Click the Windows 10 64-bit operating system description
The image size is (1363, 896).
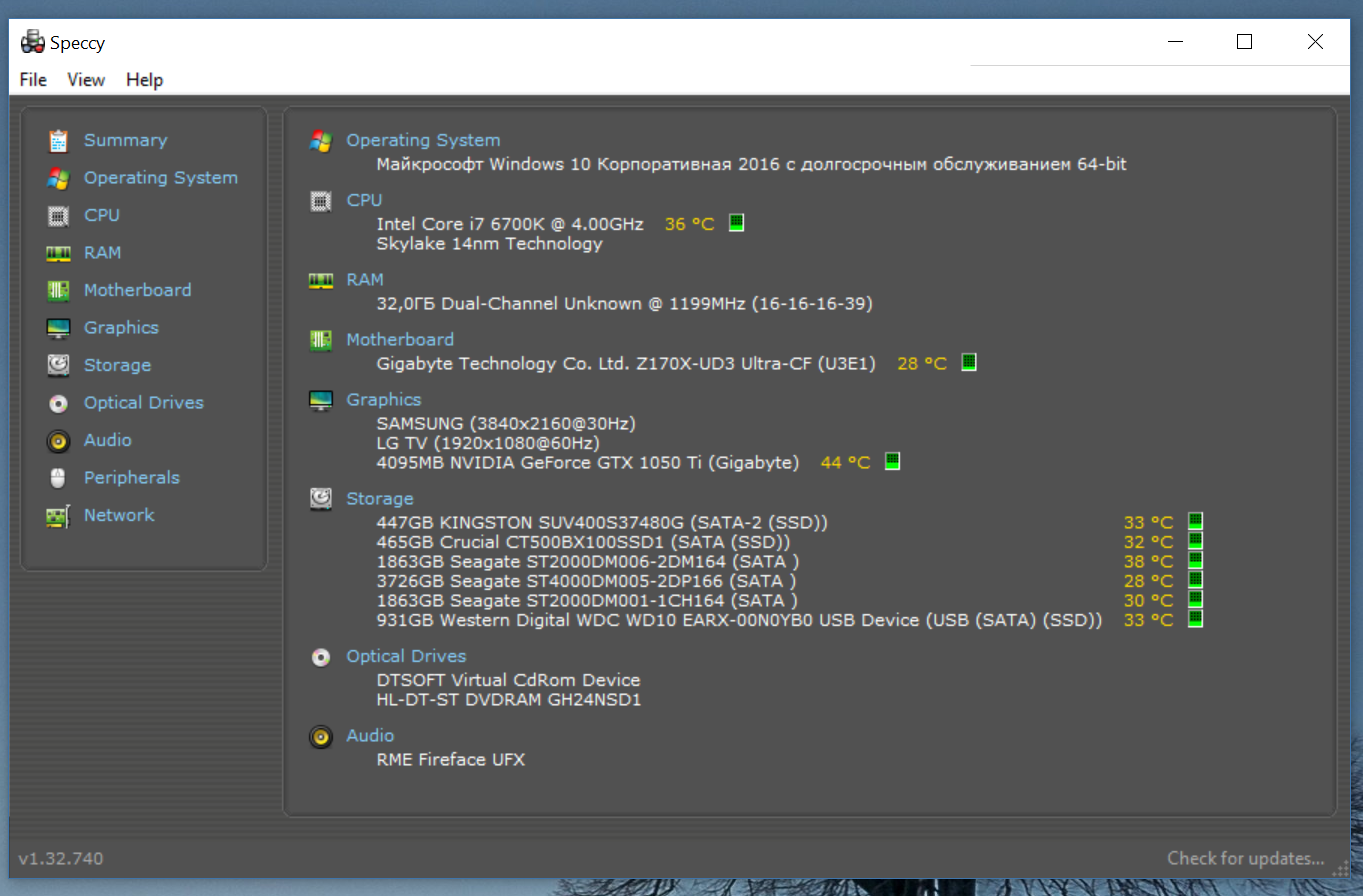coord(752,164)
